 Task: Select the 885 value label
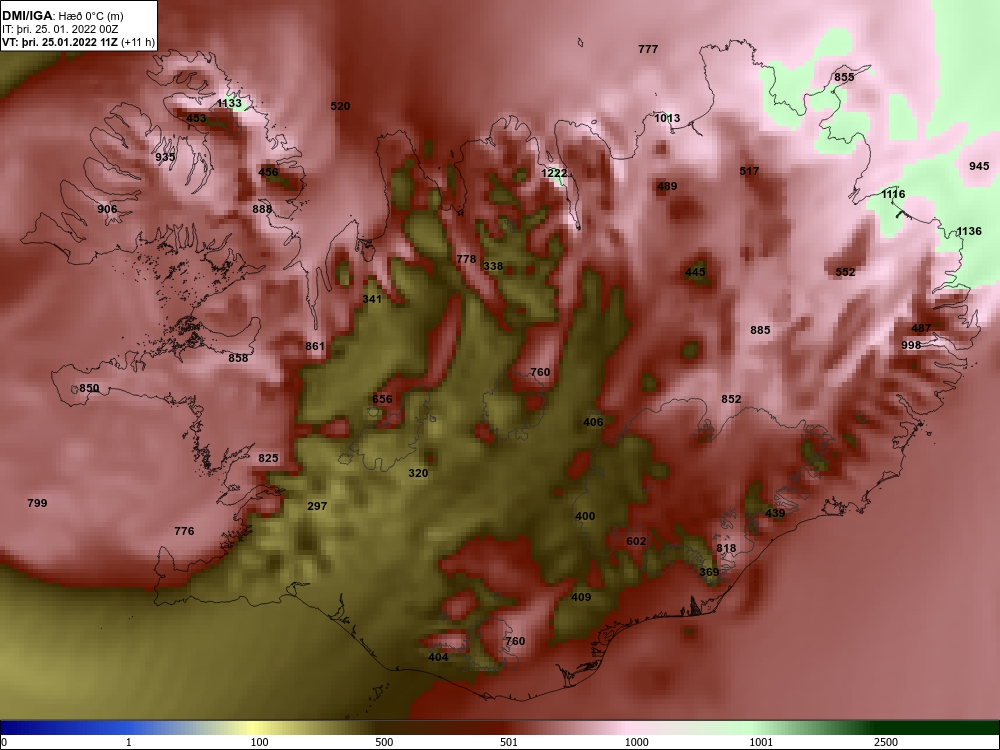760,330
